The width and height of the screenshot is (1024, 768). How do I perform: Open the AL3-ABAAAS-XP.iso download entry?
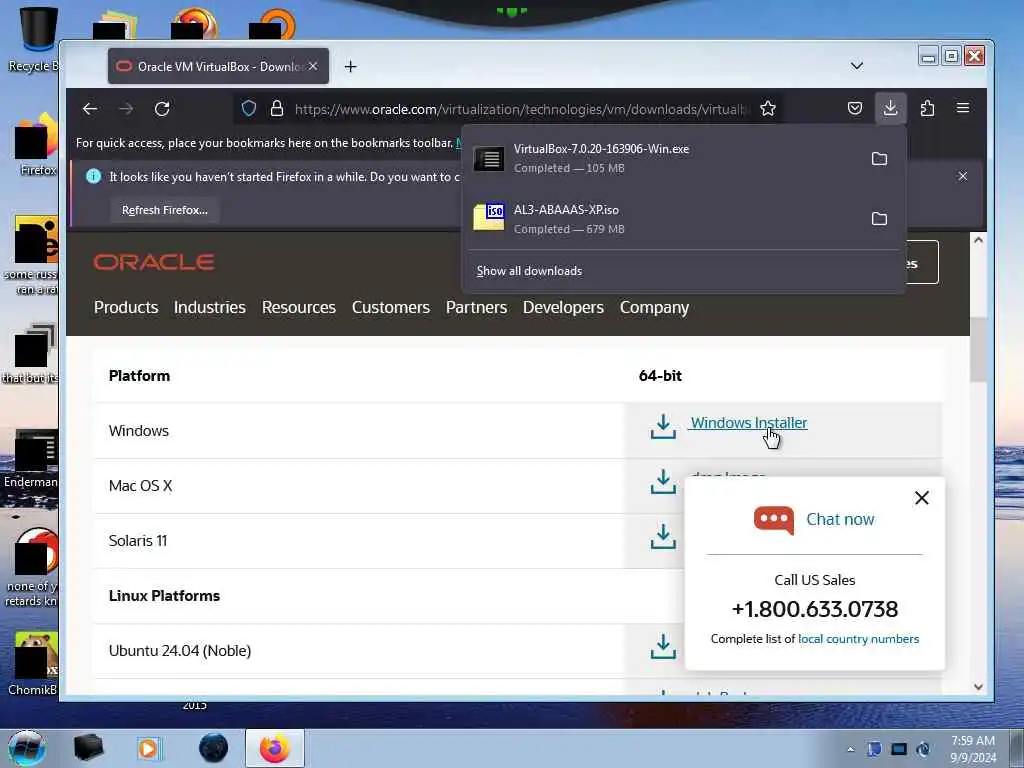664,219
